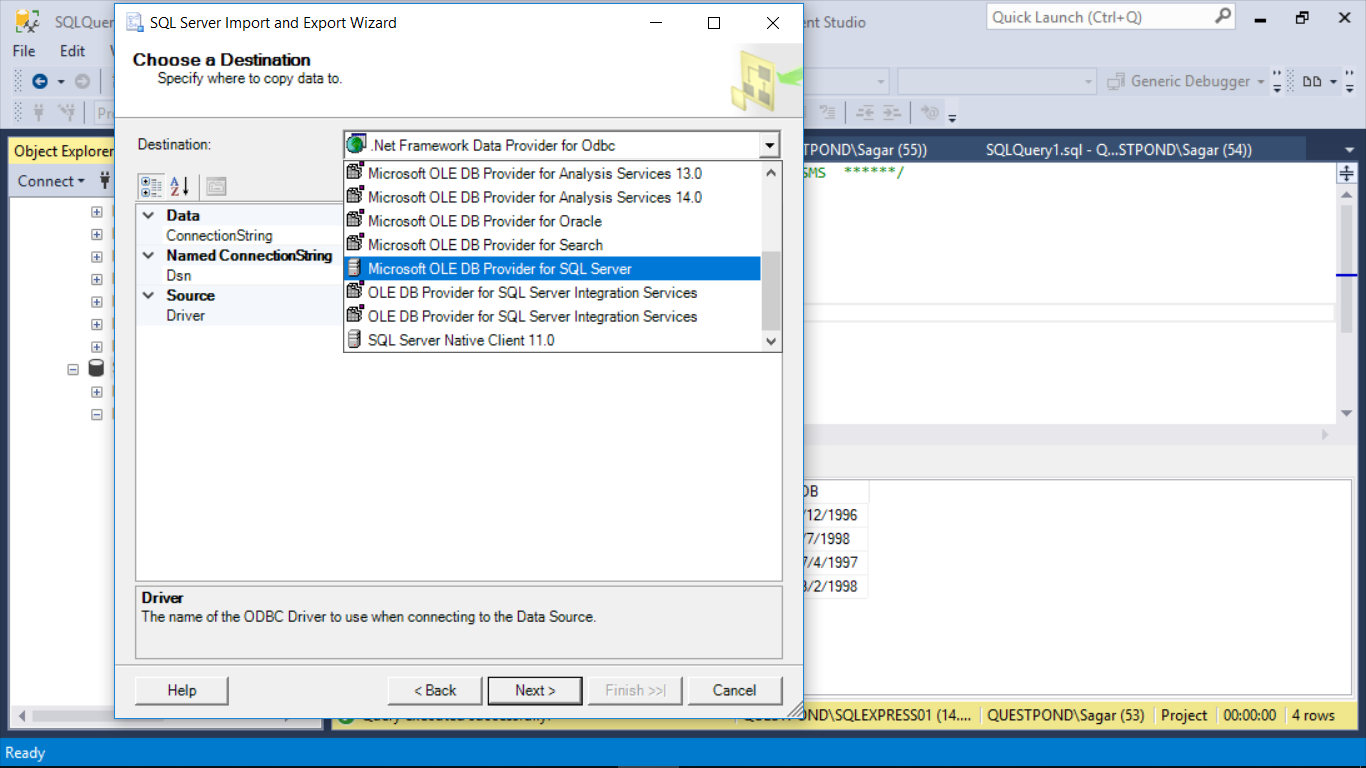The image size is (1366, 768).
Task: Click result cell 7/4/1997
Action: tap(835, 562)
